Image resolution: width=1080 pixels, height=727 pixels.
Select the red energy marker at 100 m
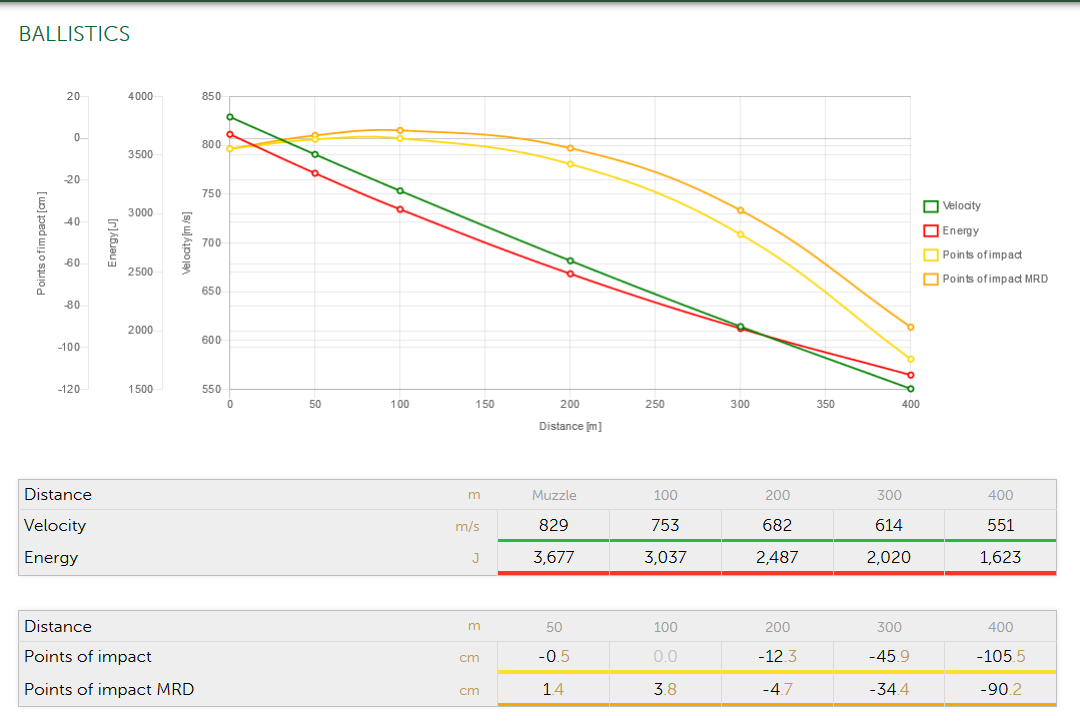point(400,209)
